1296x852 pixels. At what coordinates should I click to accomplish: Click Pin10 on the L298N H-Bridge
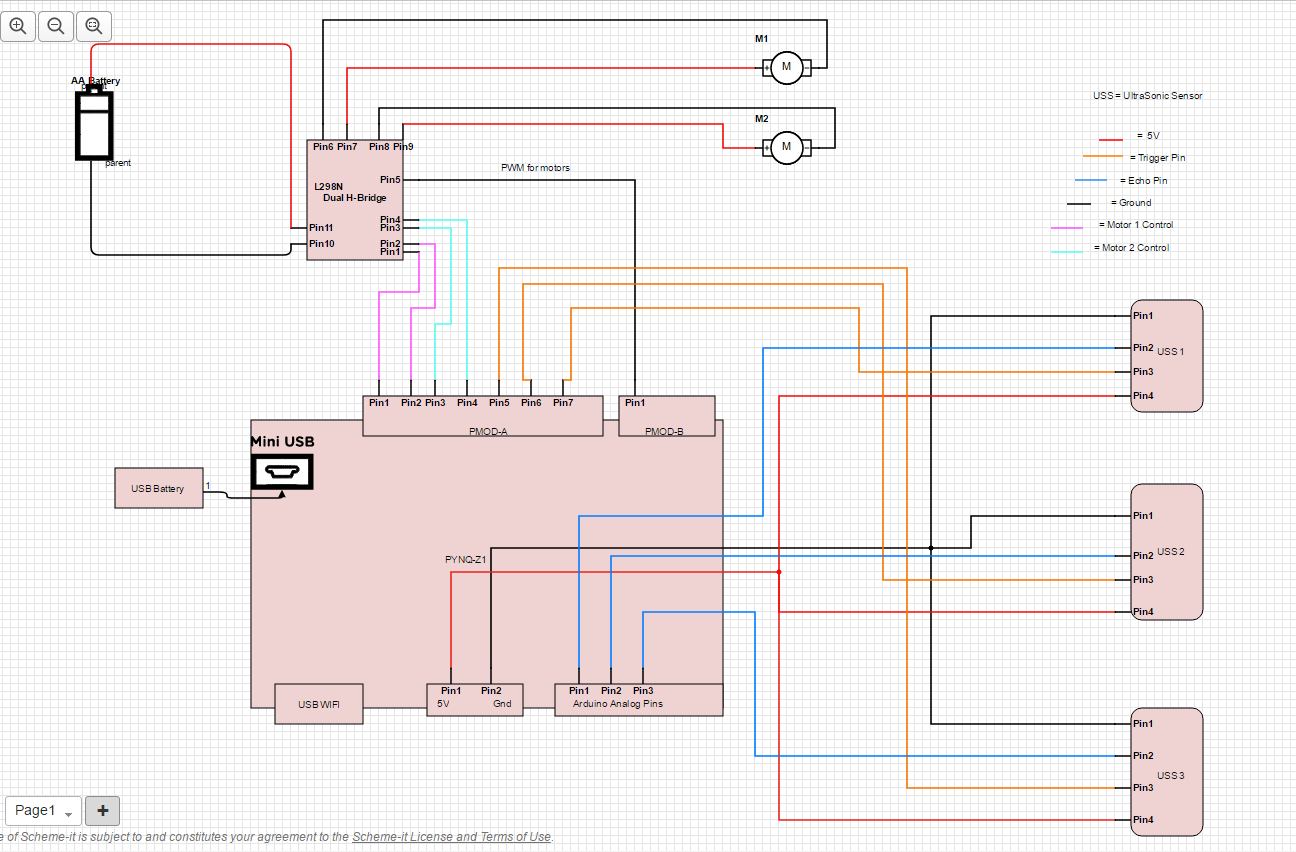coord(321,243)
